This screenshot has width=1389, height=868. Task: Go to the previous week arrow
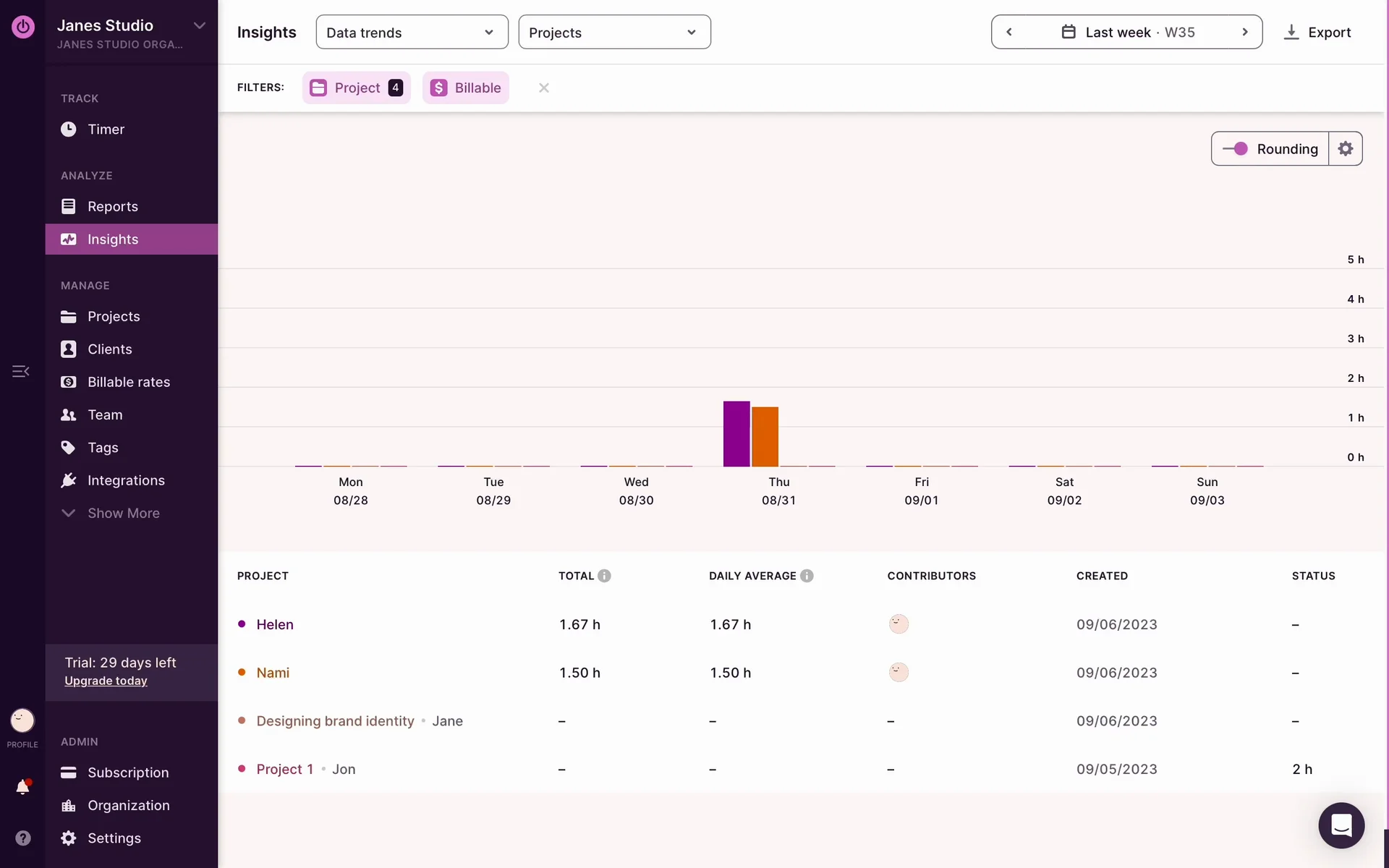(1009, 32)
